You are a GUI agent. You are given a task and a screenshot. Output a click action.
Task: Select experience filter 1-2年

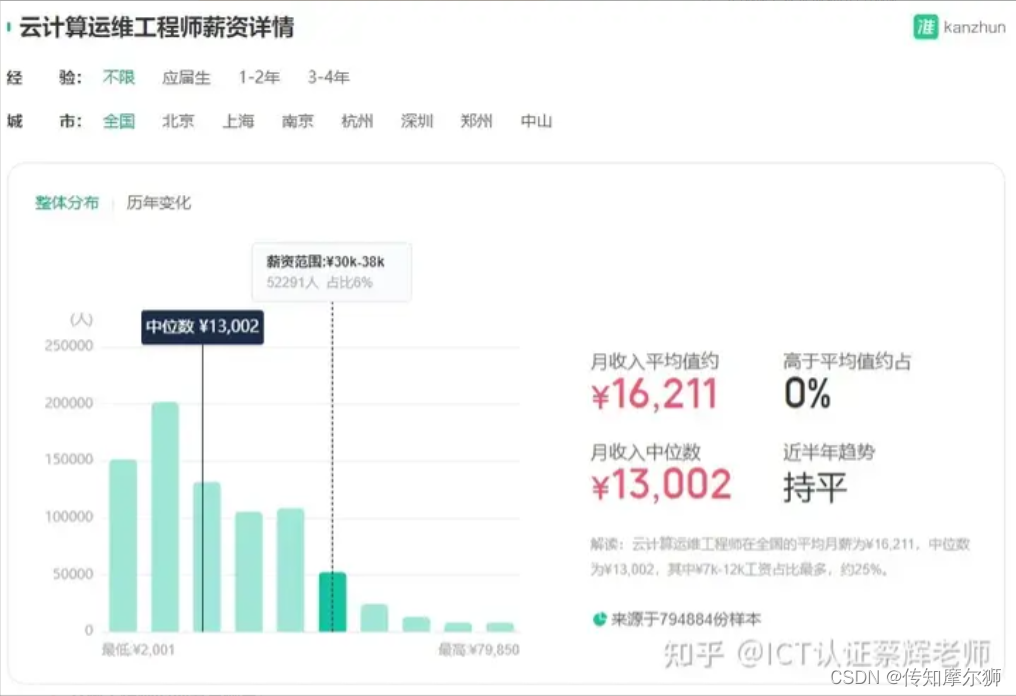[x=259, y=77]
